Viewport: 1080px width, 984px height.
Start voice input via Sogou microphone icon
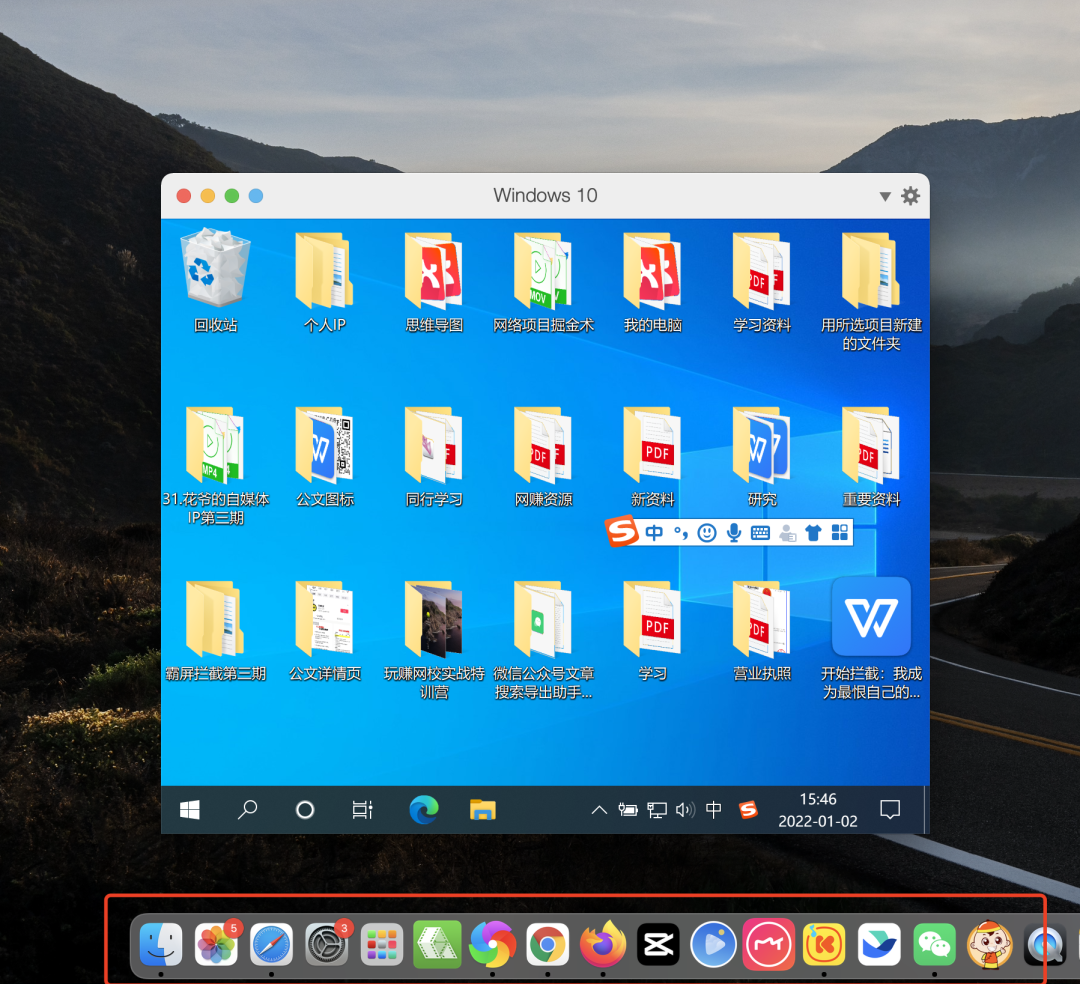[734, 533]
